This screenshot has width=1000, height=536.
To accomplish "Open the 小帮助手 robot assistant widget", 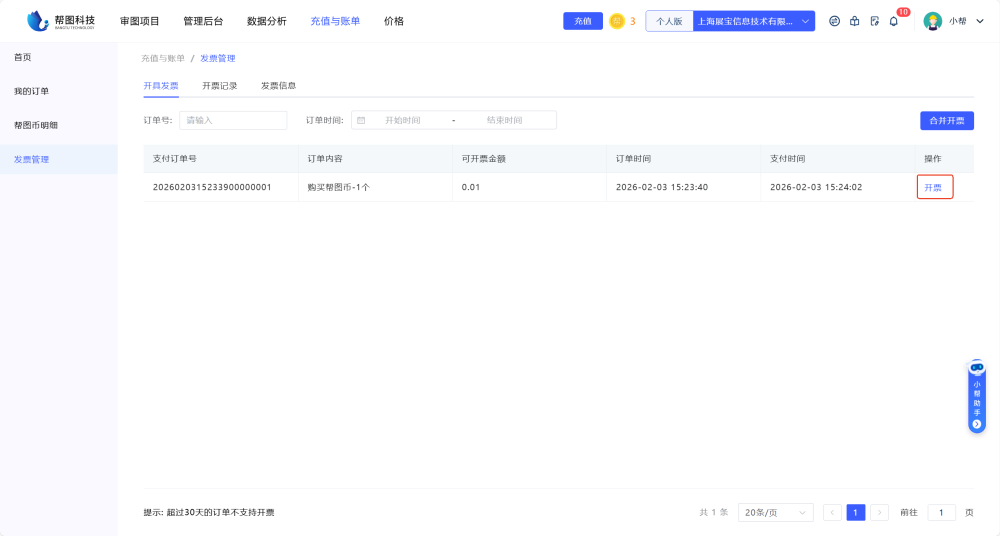I will coord(977,397).
